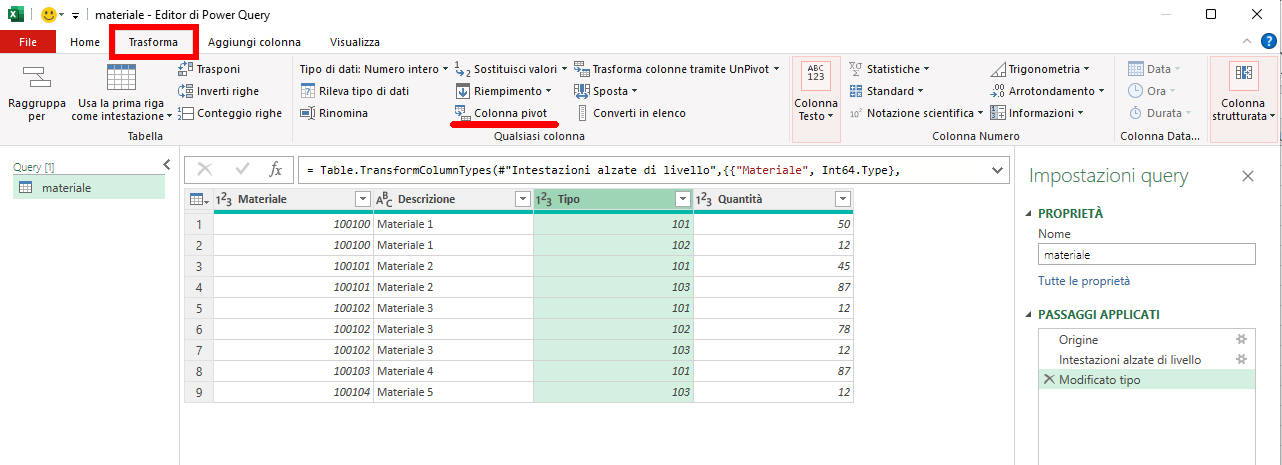
Task: Click the smiley feedback icon
Action: (x=48, y=15)
